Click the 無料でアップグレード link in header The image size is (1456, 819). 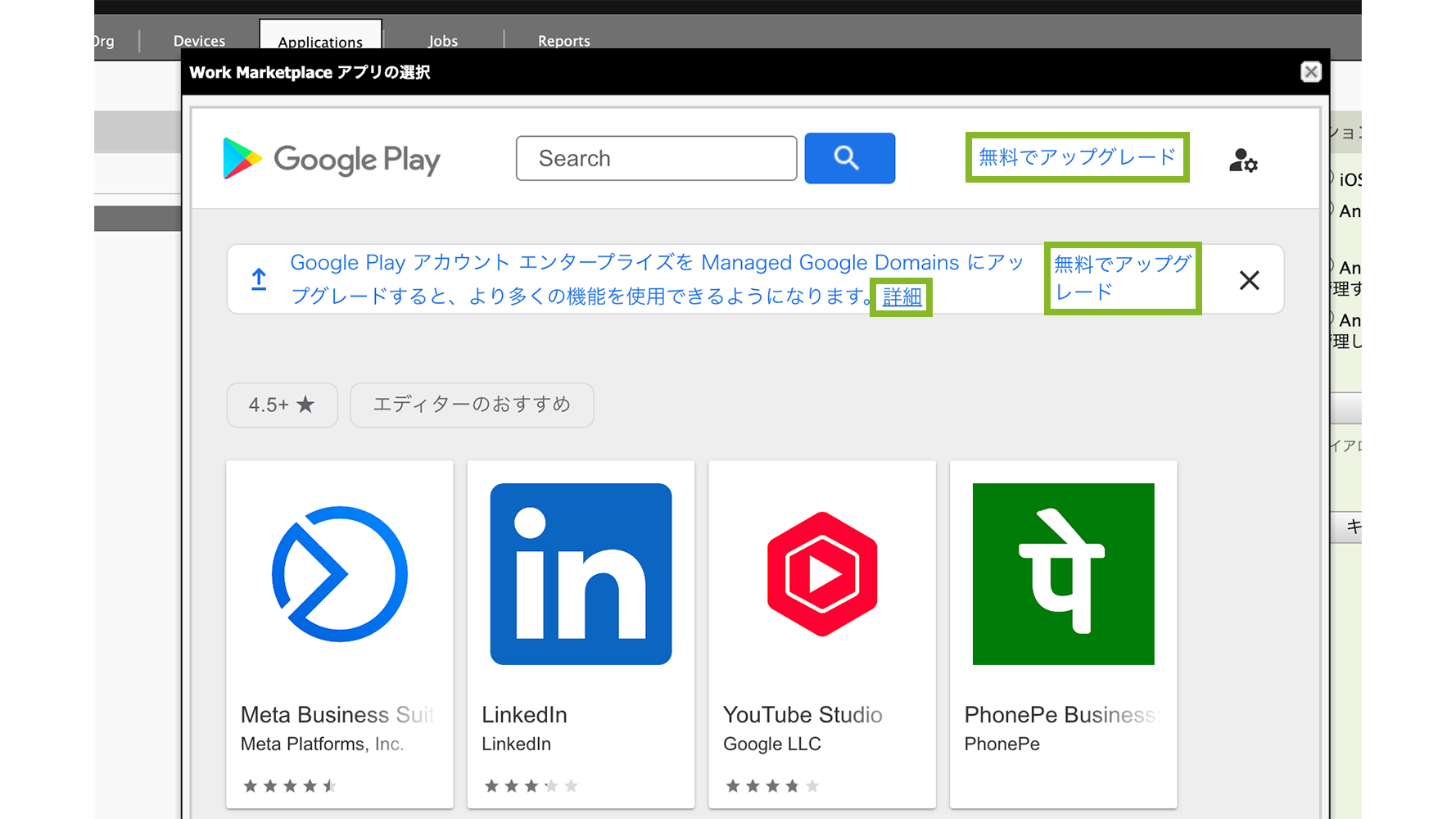1077,157
